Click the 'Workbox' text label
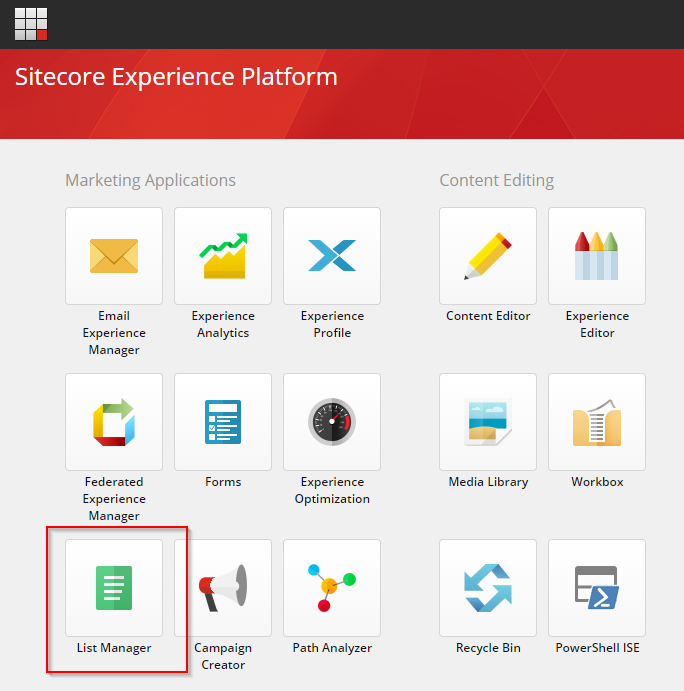 (x=597, y=482)
